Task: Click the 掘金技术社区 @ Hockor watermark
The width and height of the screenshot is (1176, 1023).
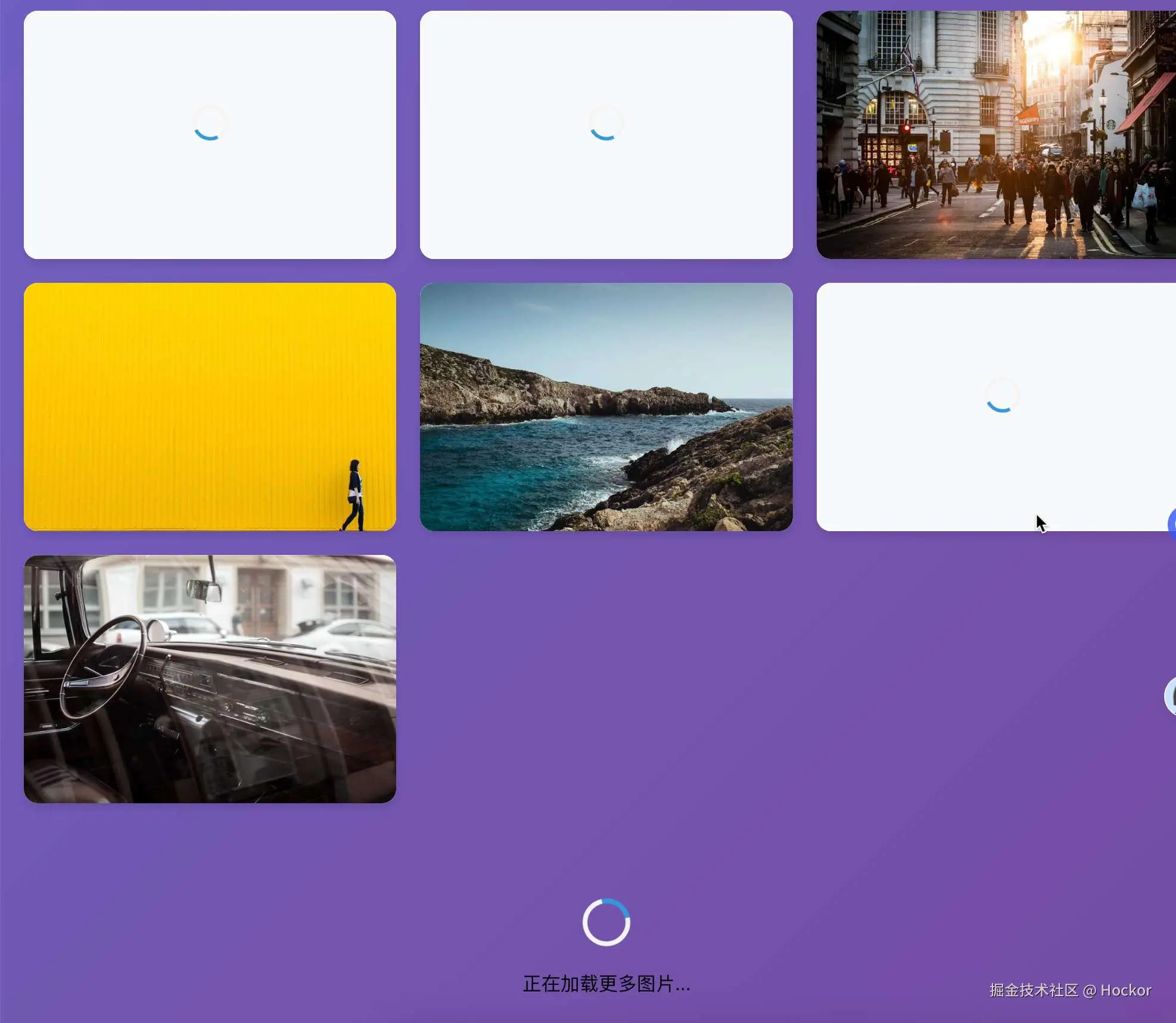Action: coord(1070,990)
